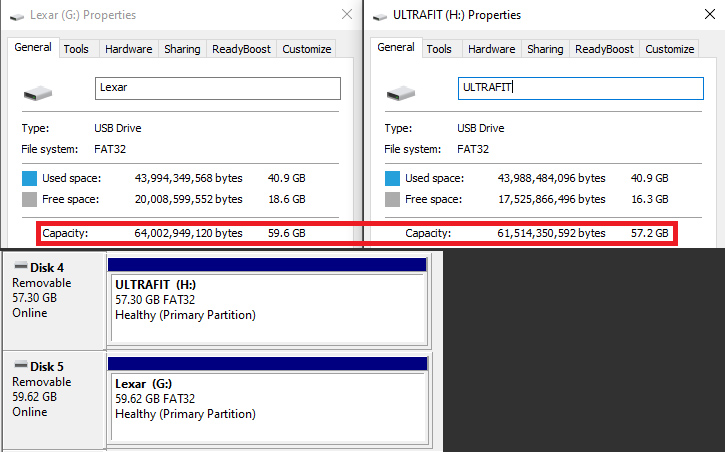This screenshot has height=452, width=725.
Task: Click the Lexar volume label field
Action: [x=218, y=88]
